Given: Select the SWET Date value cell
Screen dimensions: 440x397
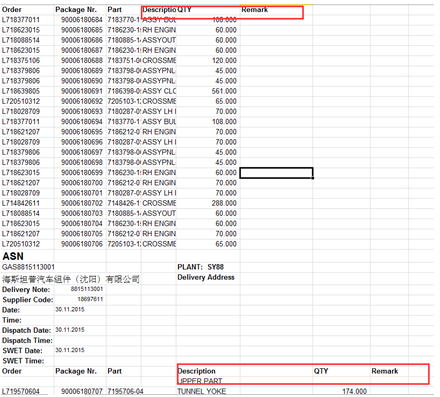Looking at the screenshot, I should pos(70,350).
